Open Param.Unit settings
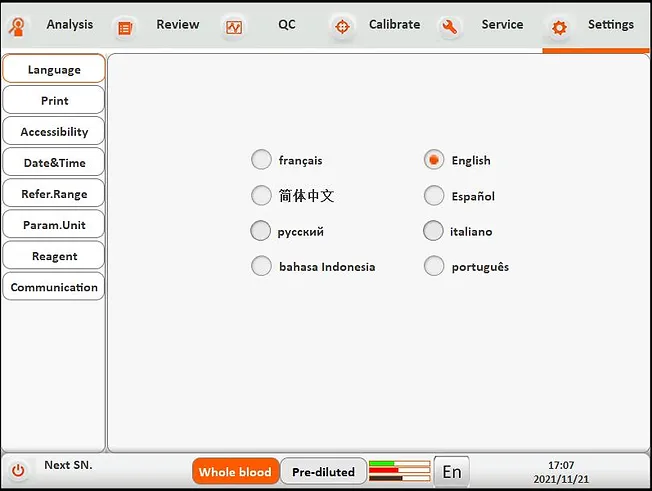The image size is (652, 491). [x=54, y=225]
